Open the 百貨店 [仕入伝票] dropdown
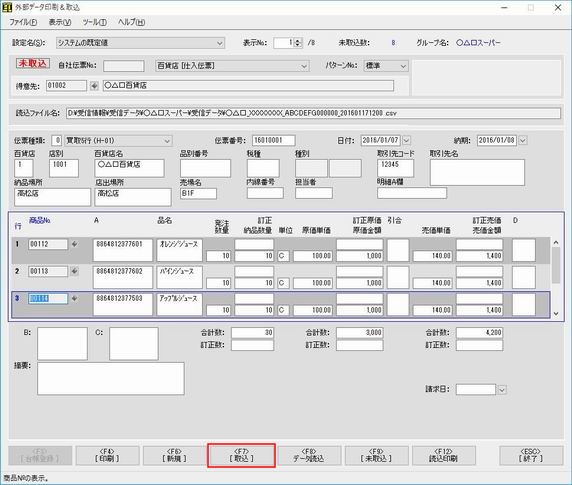 (304, 66)
